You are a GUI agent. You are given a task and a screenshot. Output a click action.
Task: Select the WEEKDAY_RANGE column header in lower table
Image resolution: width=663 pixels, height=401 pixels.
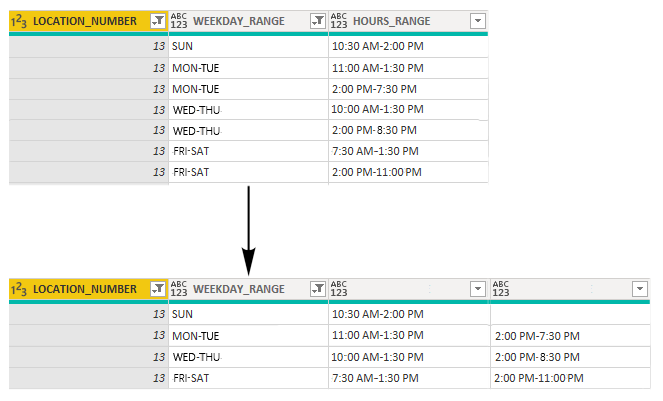(x=249, y=289)
